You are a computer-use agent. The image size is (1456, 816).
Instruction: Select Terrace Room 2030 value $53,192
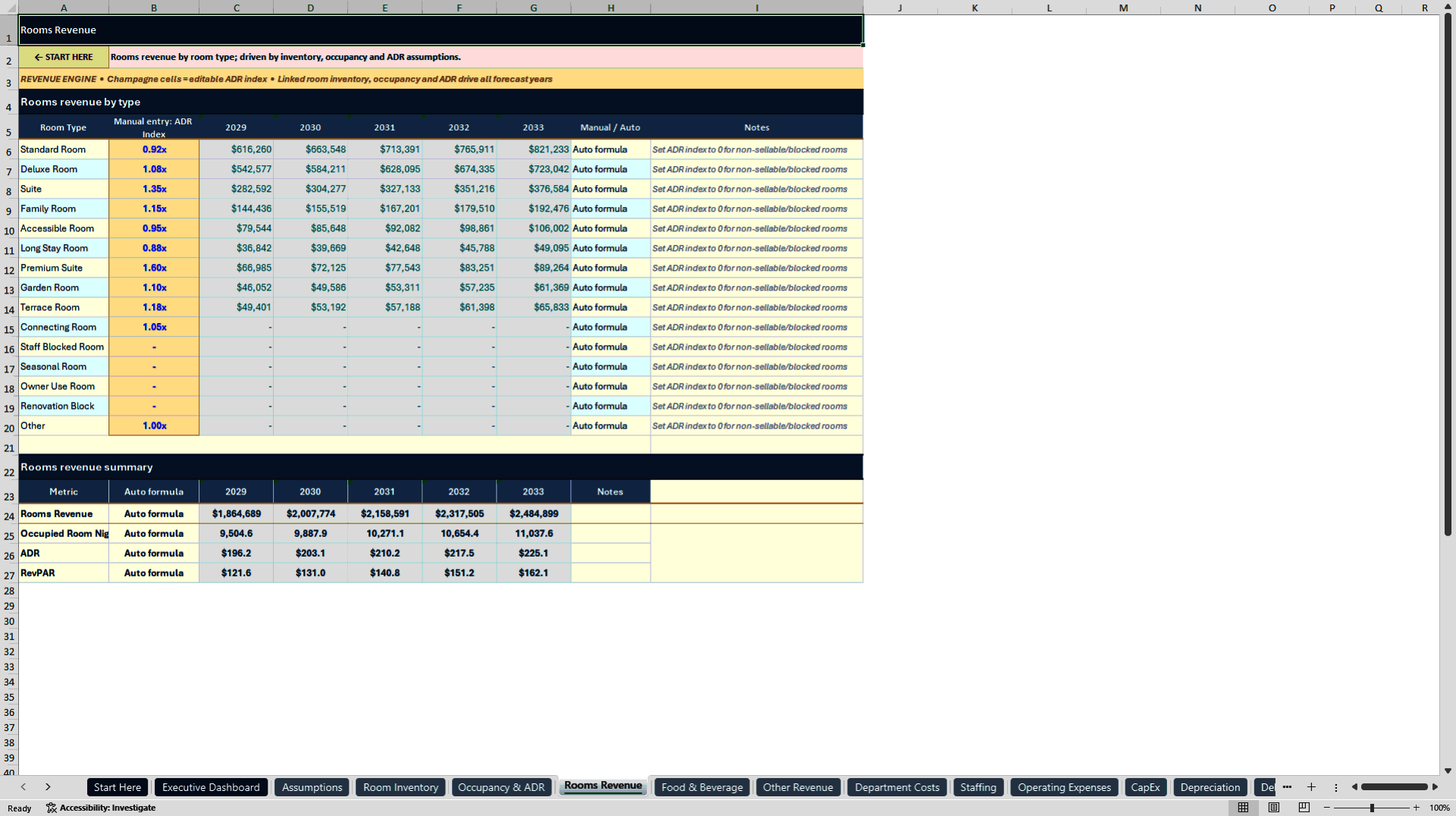tap(310, 307)
